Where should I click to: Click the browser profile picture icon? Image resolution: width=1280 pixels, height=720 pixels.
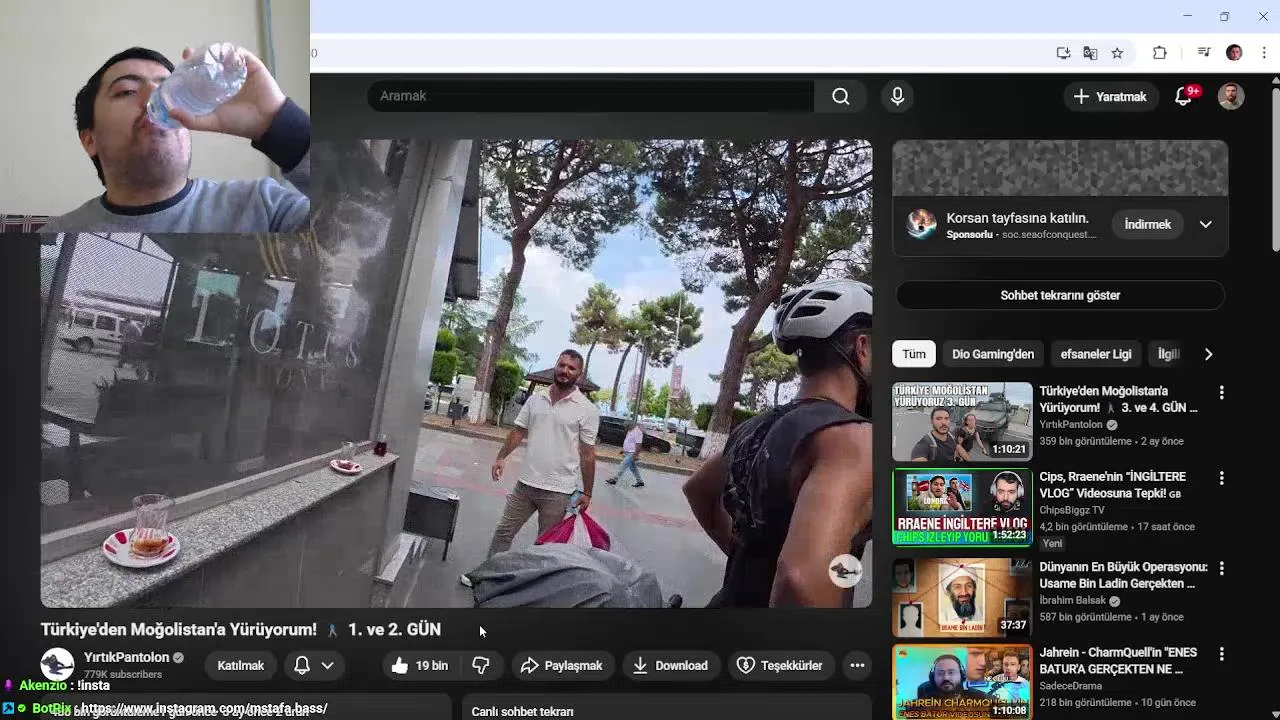coord(1234,53)
